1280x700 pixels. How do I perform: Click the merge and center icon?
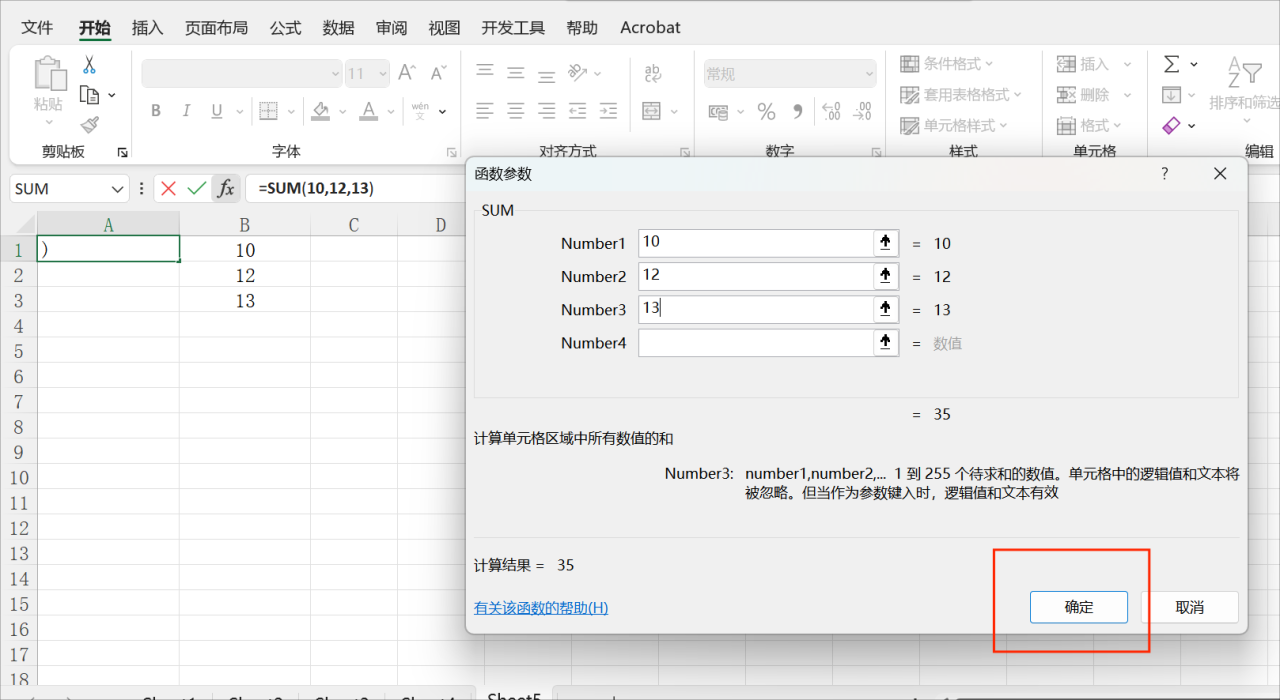(x=652, y=111)
